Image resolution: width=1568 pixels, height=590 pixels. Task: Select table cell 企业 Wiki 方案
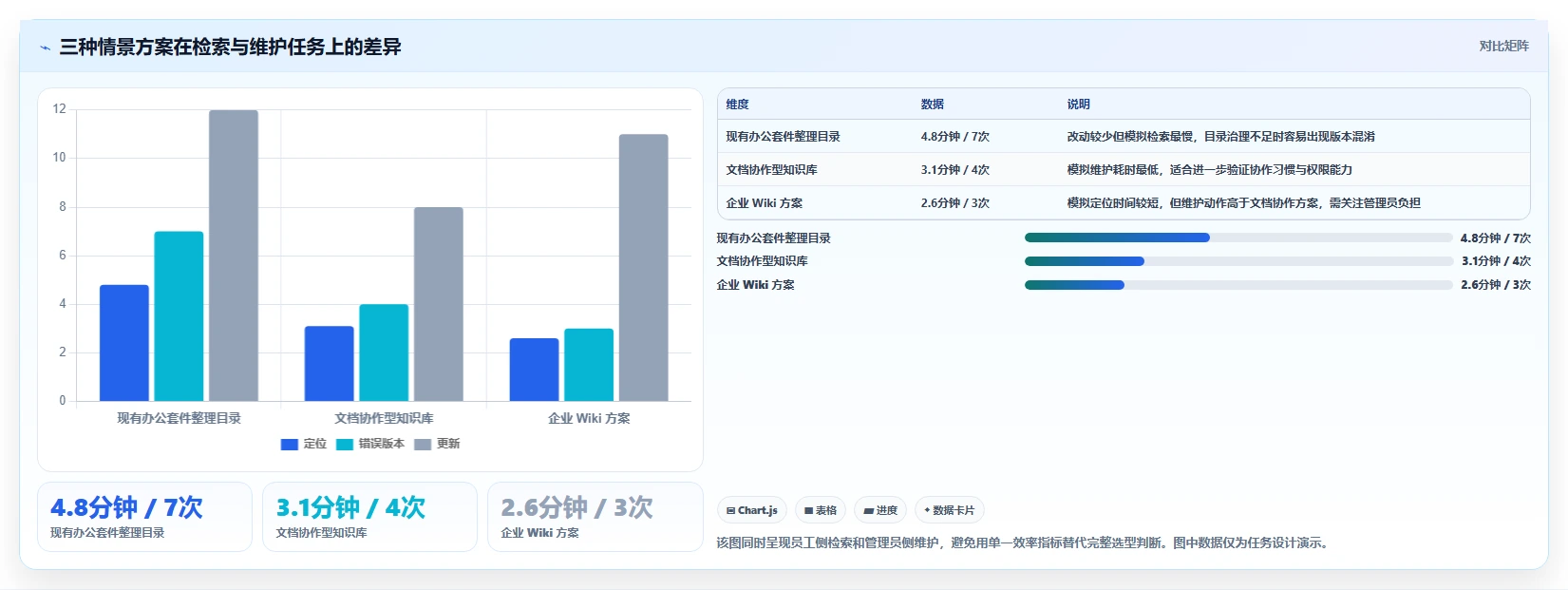click(x=765, y=203)
